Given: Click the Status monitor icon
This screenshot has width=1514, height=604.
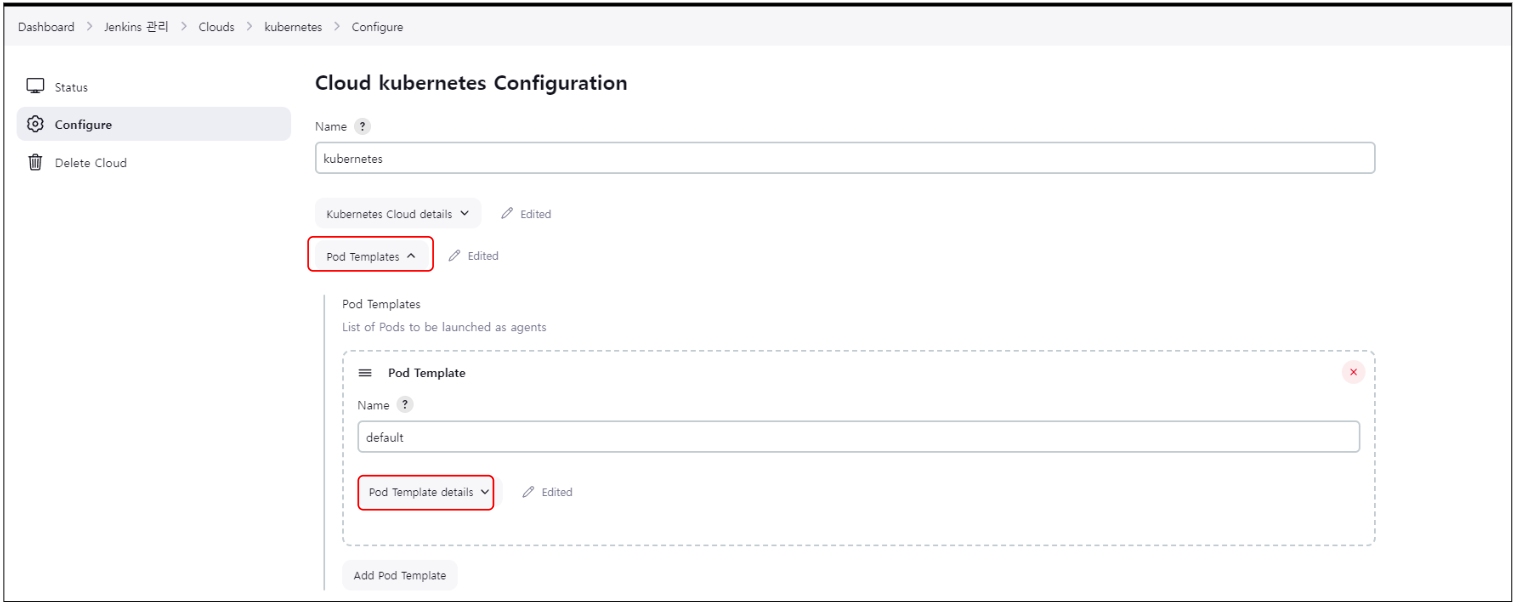Looking at the screenshot, I should pos(35,87).
